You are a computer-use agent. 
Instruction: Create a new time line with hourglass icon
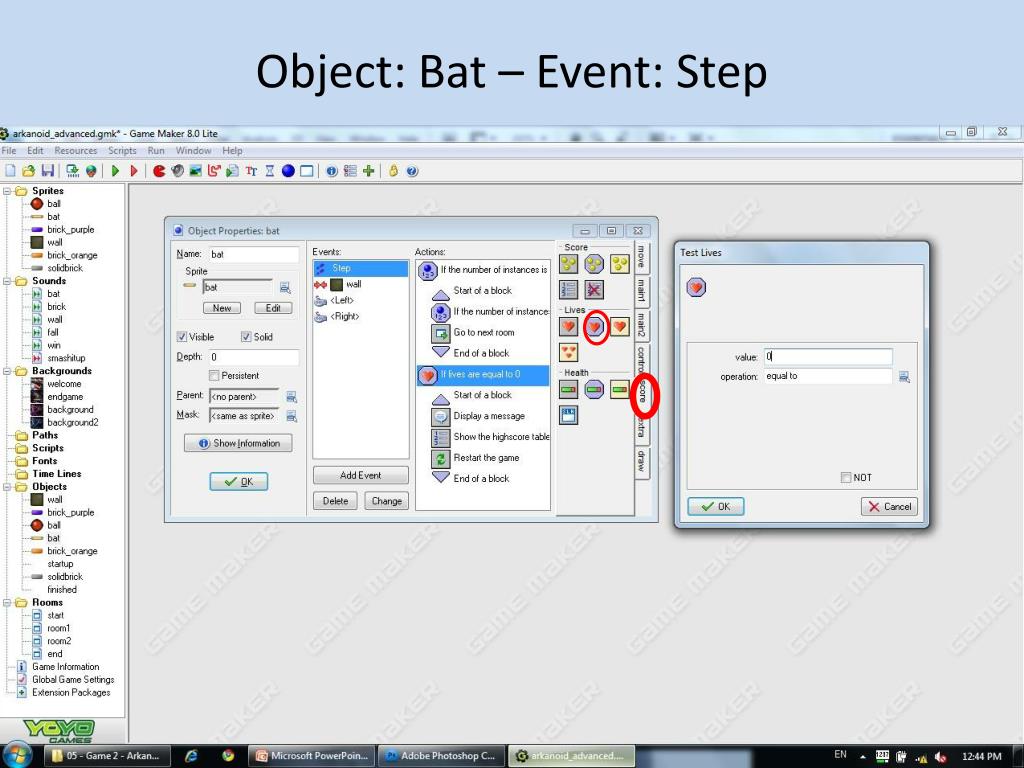(270, 171)
